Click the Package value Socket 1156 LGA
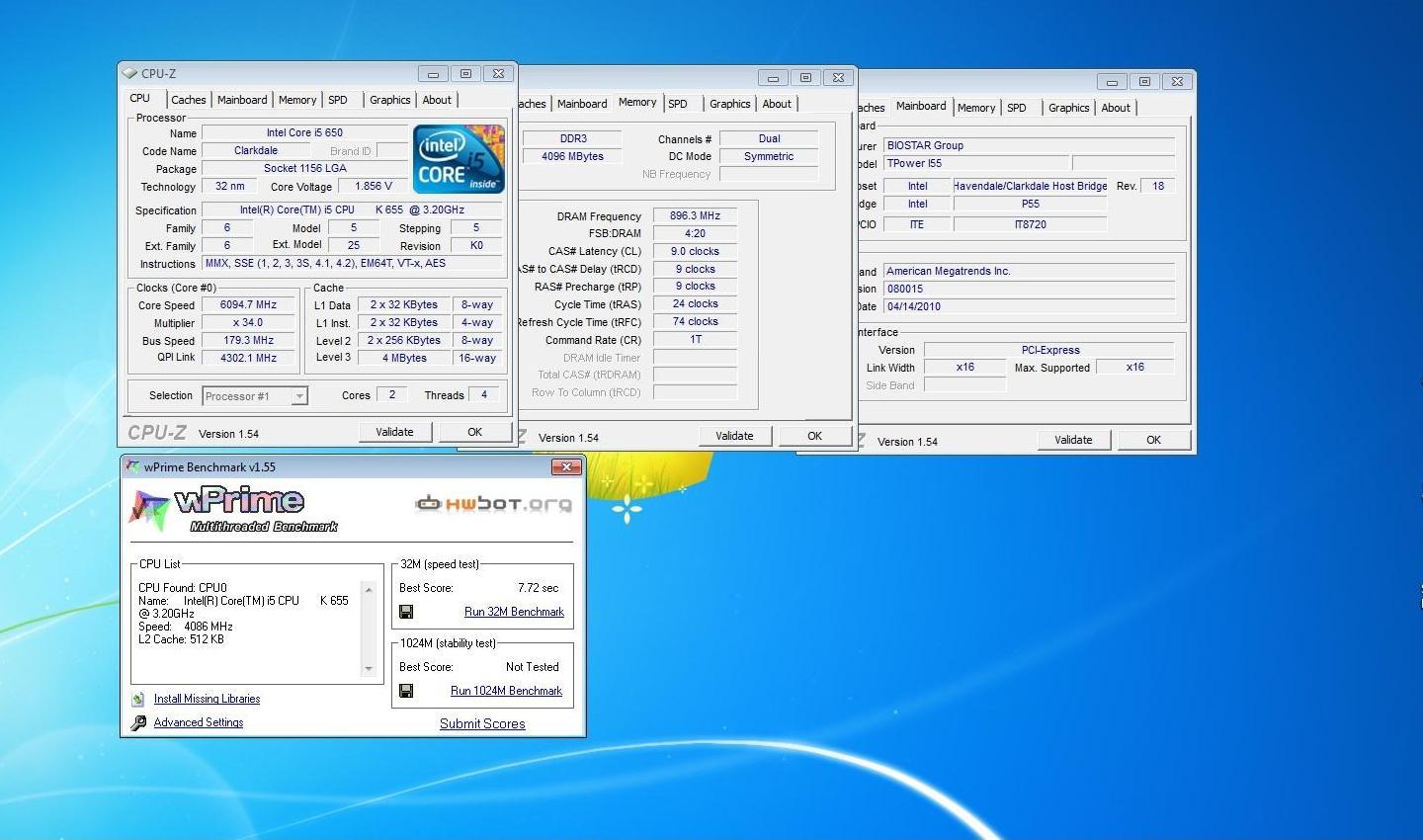Viewport: 1423px width, 840px height. pyautogui.click(x=304, y=168)
